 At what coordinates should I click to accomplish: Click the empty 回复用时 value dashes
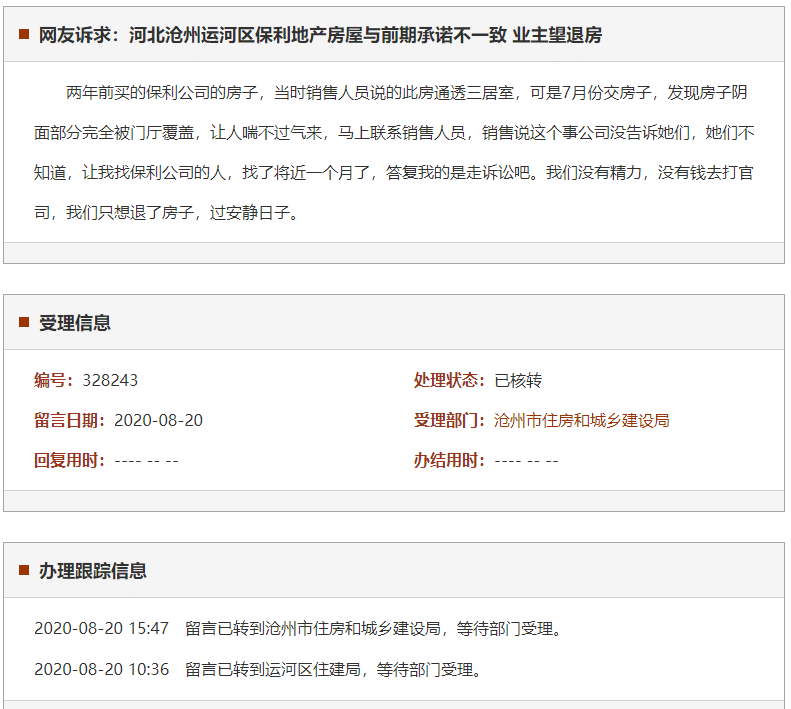(146, 460)
